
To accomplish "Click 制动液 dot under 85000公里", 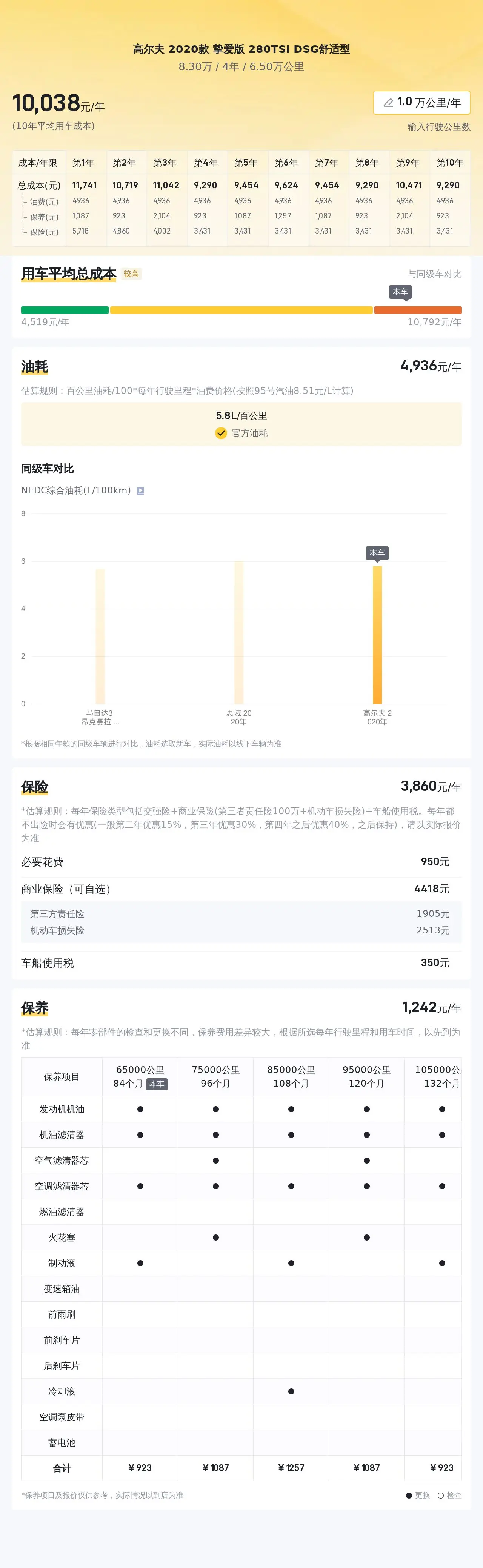I will coord(291,1263).
